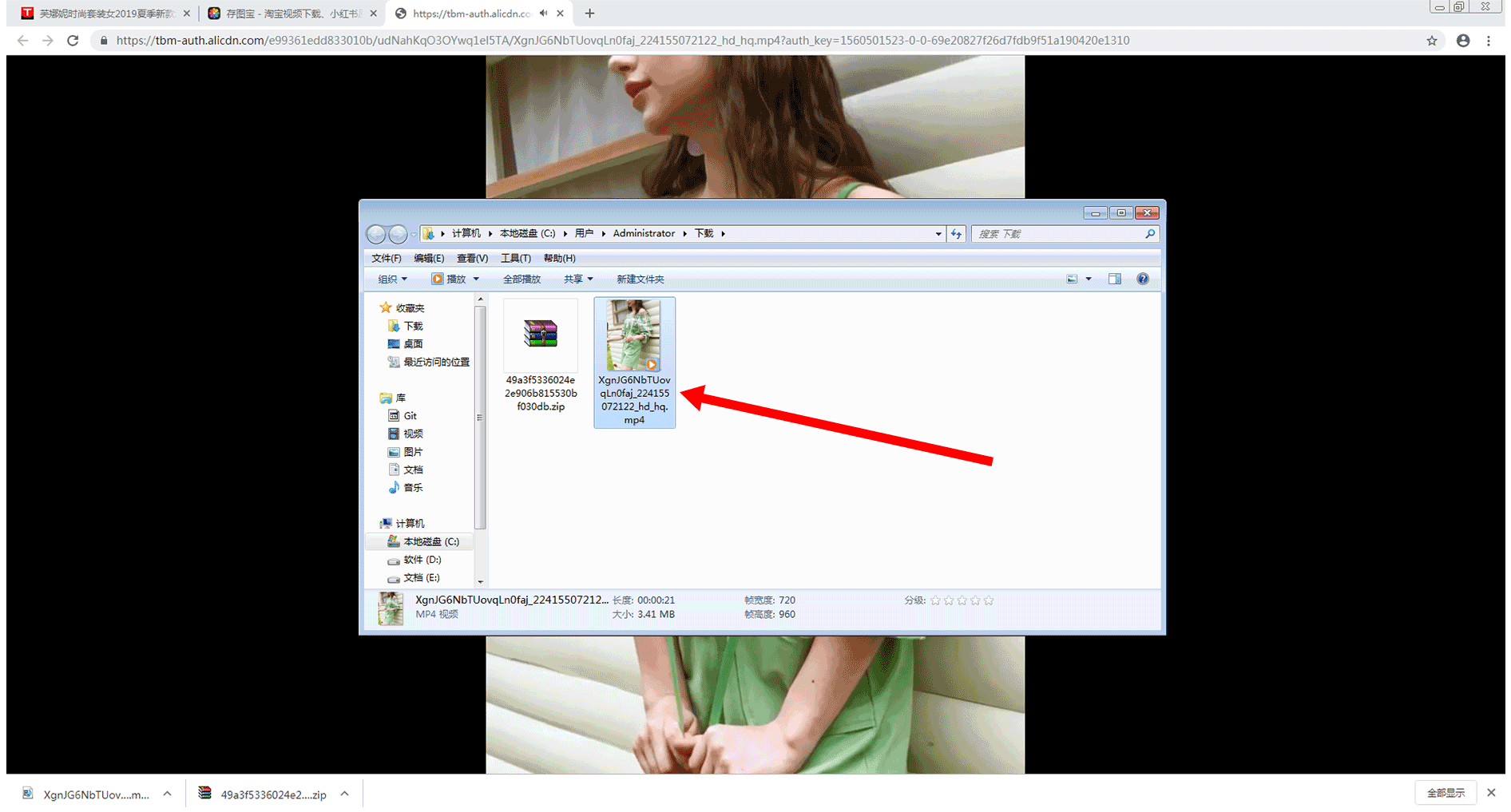1511x812 pixels.
Task: Toggle the Explorer preview pane icon
Action: coord(1115,279)
